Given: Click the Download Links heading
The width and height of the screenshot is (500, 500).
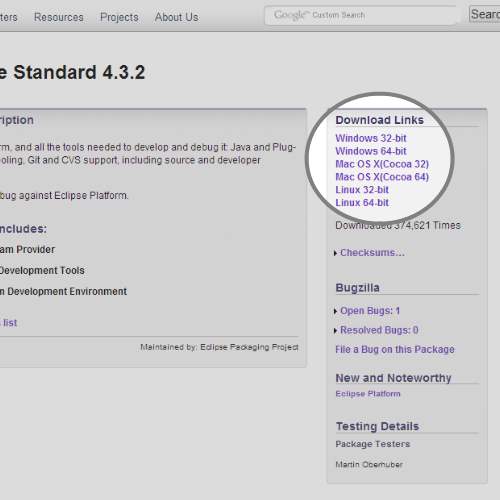Looking at the screenshot, I should pos(379,120).
